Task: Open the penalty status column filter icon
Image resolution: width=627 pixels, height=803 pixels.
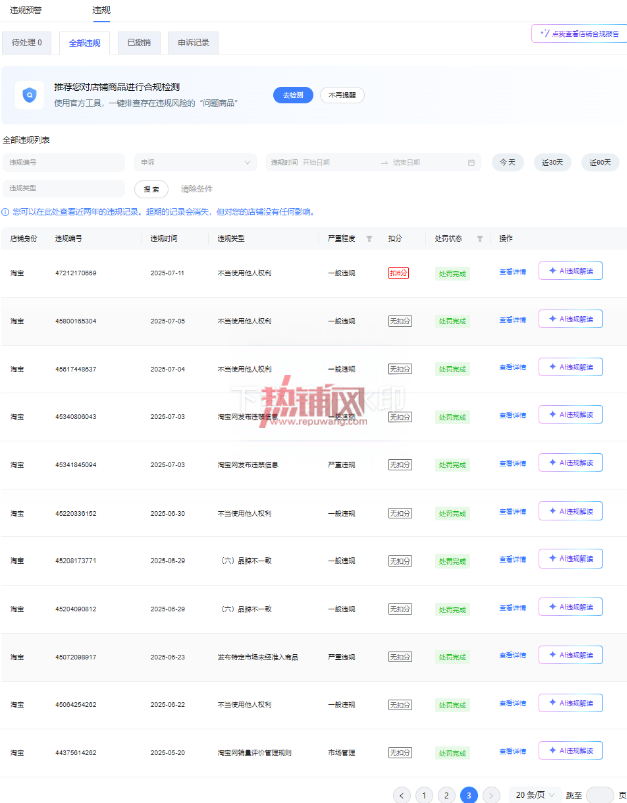Action: pos(480,239)
